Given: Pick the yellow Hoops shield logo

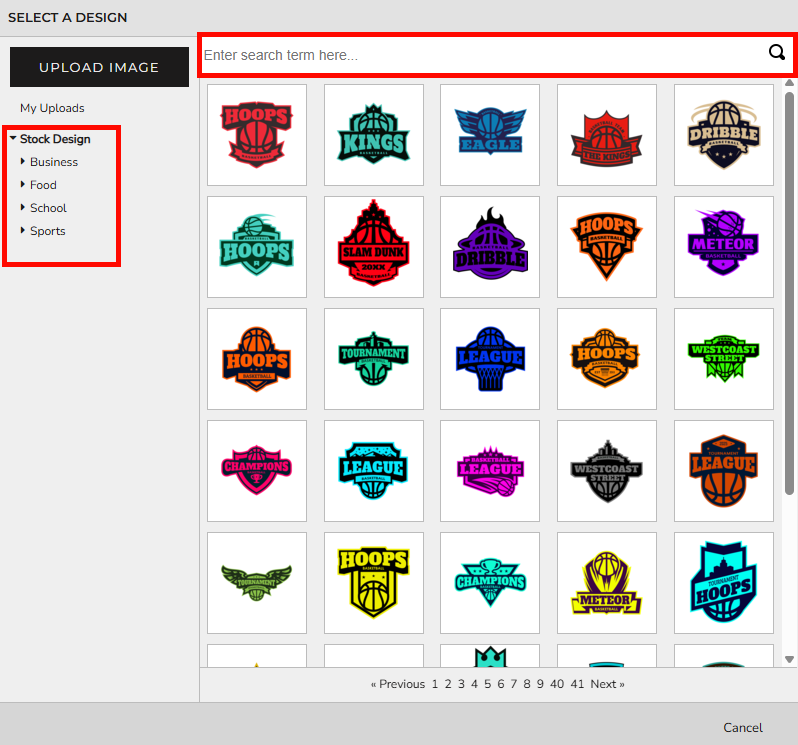Looking at the screenshot, I should (x=373, y=582).
